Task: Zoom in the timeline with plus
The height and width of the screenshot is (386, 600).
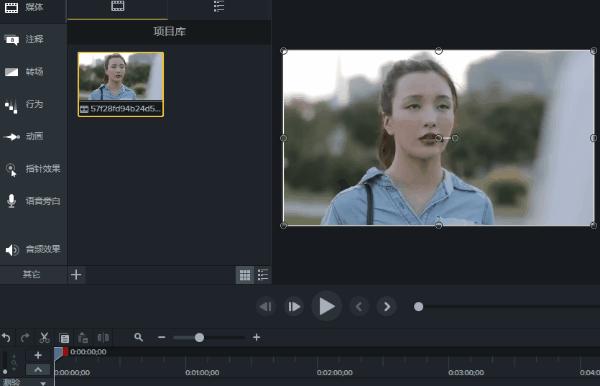Action: pos(256,337)
